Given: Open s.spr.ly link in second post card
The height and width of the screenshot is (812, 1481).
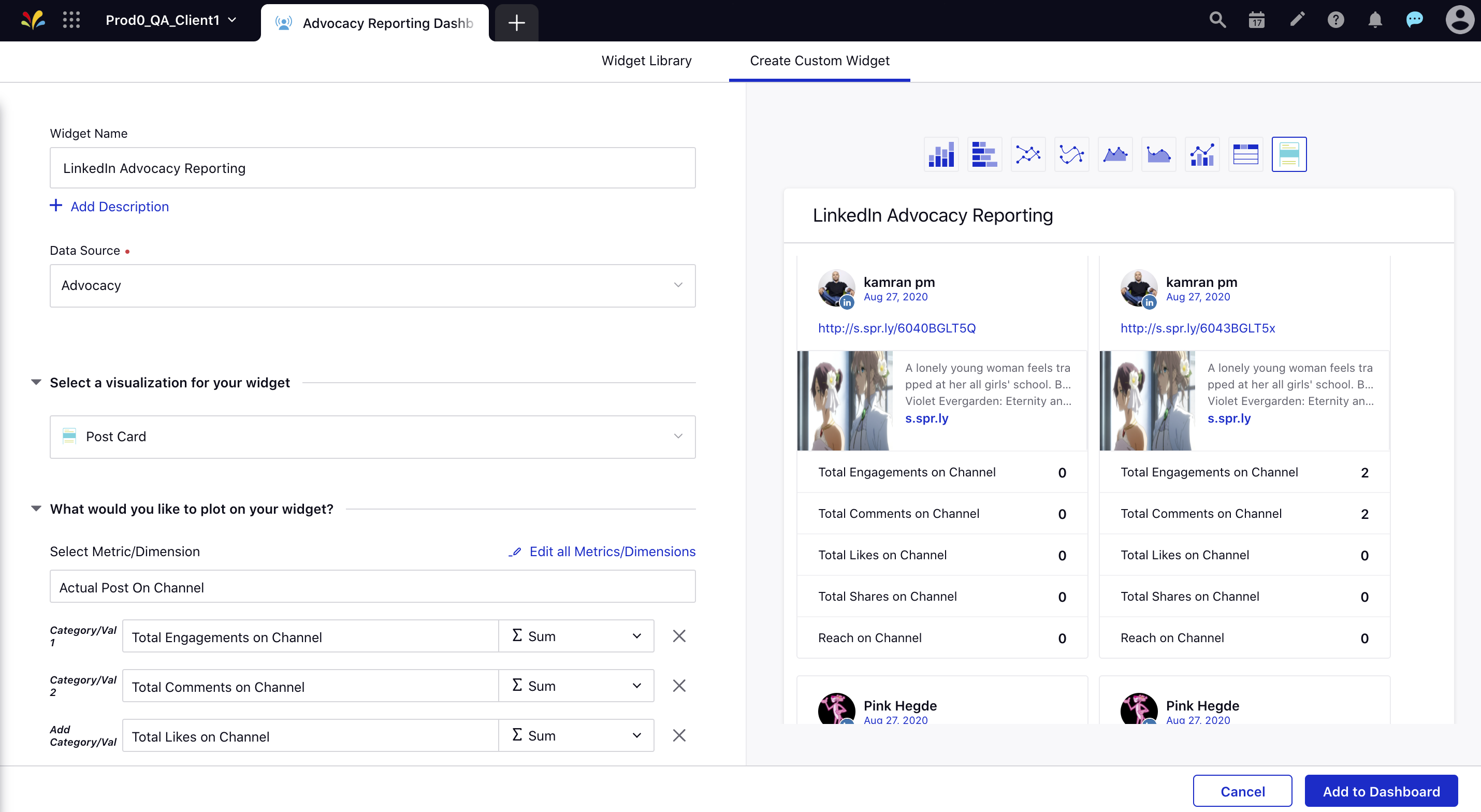Looking at the screenshot, I should pyautogui.click(x=1229, y=418).
